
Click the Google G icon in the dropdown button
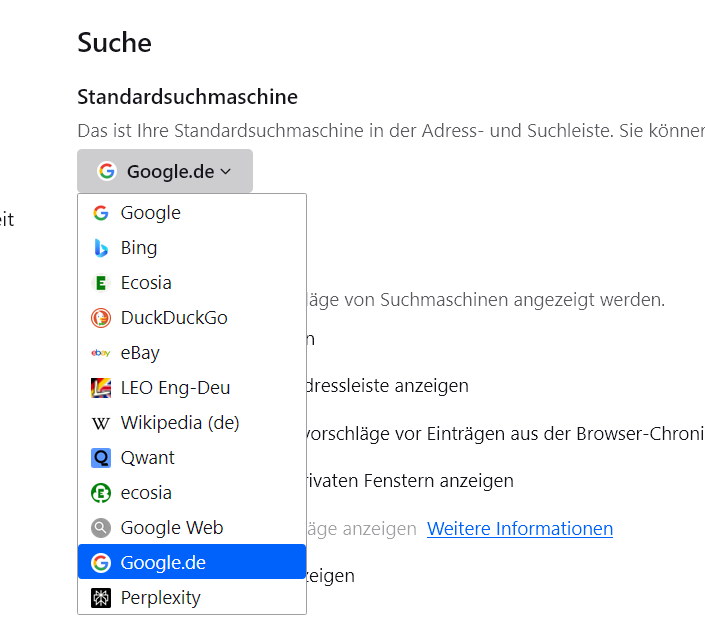(107, 171)
